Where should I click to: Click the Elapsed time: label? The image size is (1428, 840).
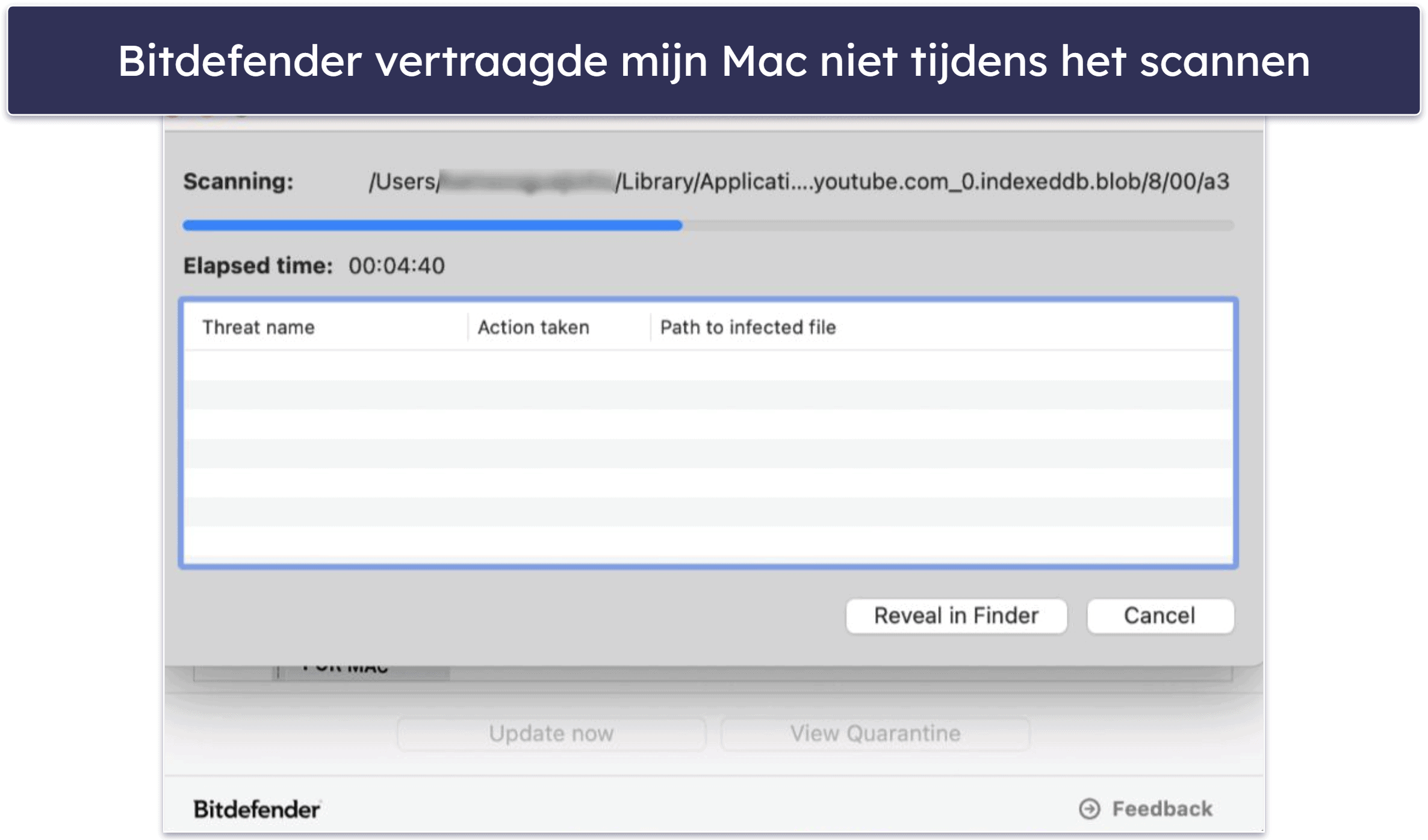(258, 265)
